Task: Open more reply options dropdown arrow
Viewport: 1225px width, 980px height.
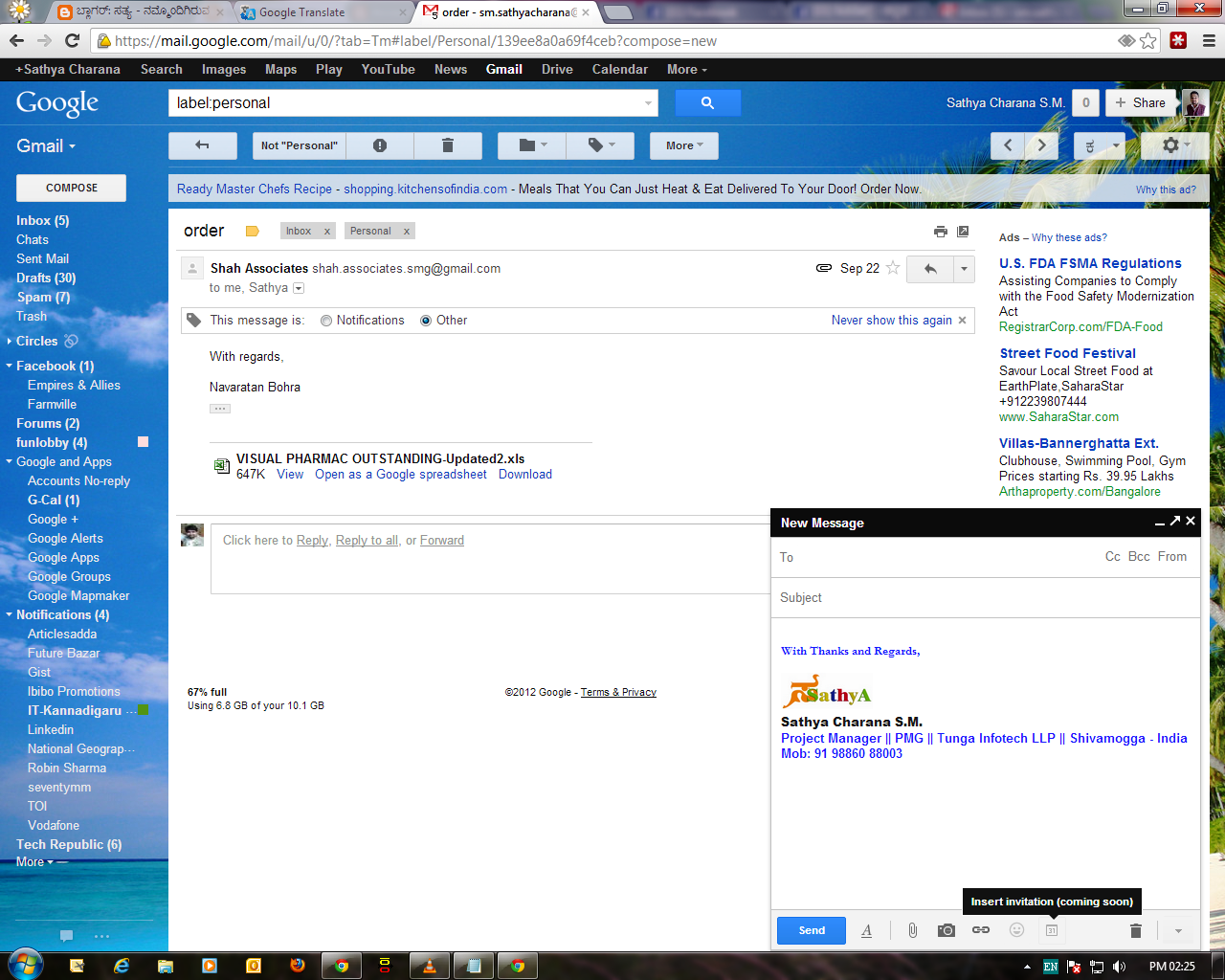Action: pos(964,269)
